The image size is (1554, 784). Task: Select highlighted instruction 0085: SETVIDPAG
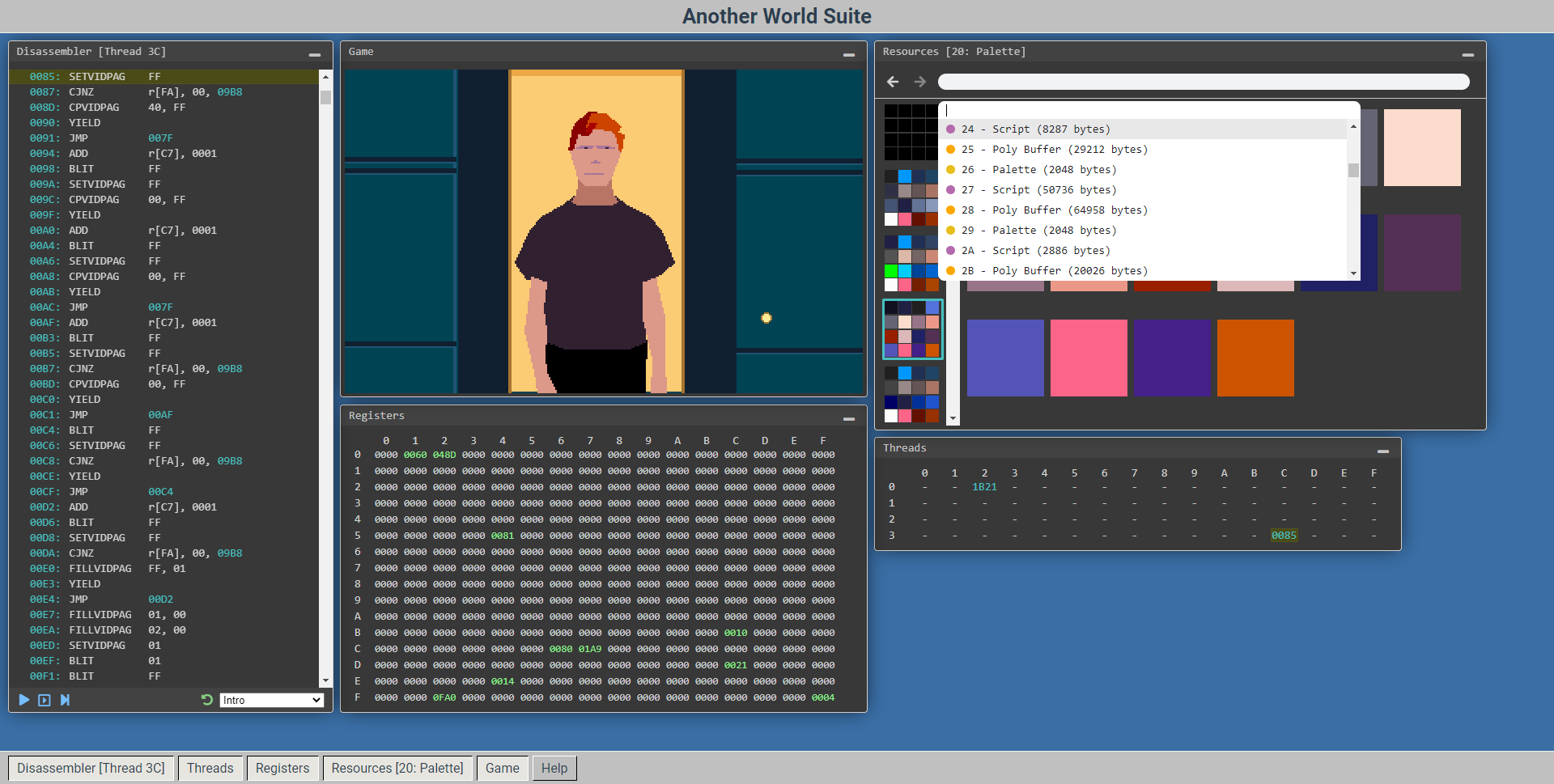(163, 77)
